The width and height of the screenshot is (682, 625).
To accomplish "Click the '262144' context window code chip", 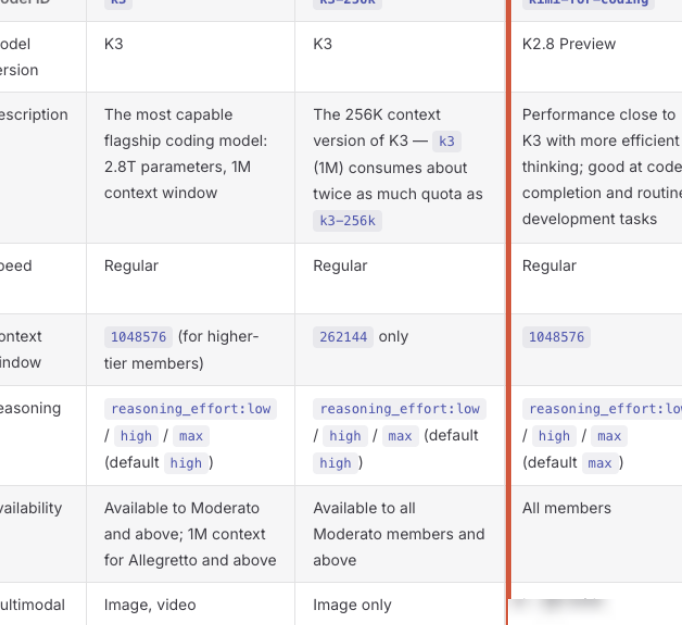I will 343,337.
